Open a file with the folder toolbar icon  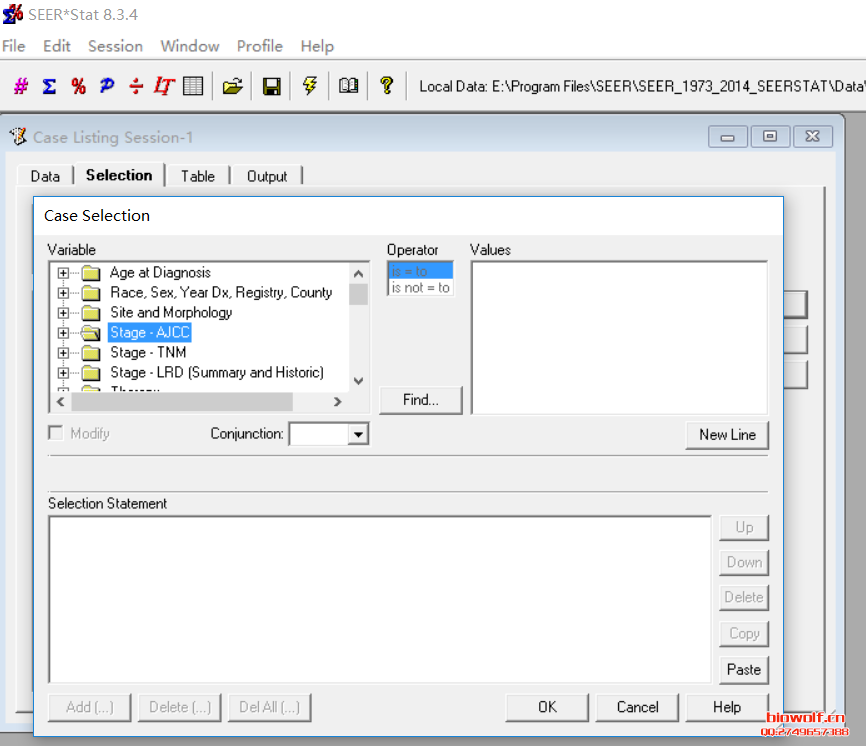[233, 86]
